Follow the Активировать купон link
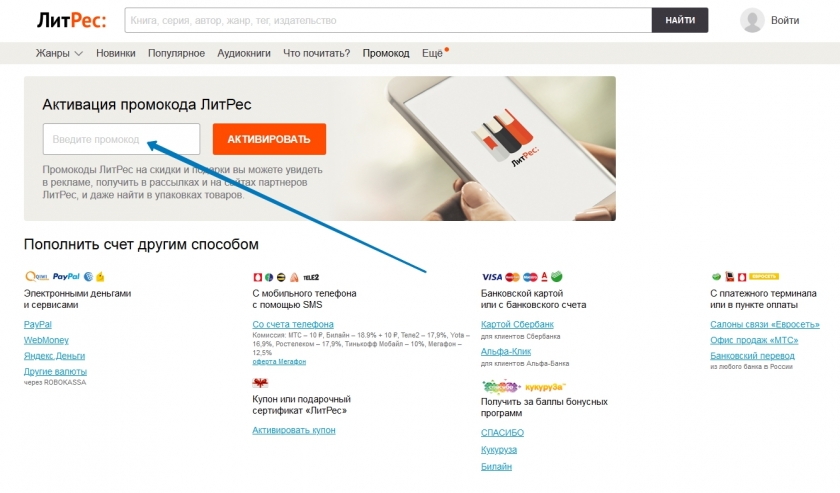Viewport: 840px width, 493px height. (x=294, y=430)
